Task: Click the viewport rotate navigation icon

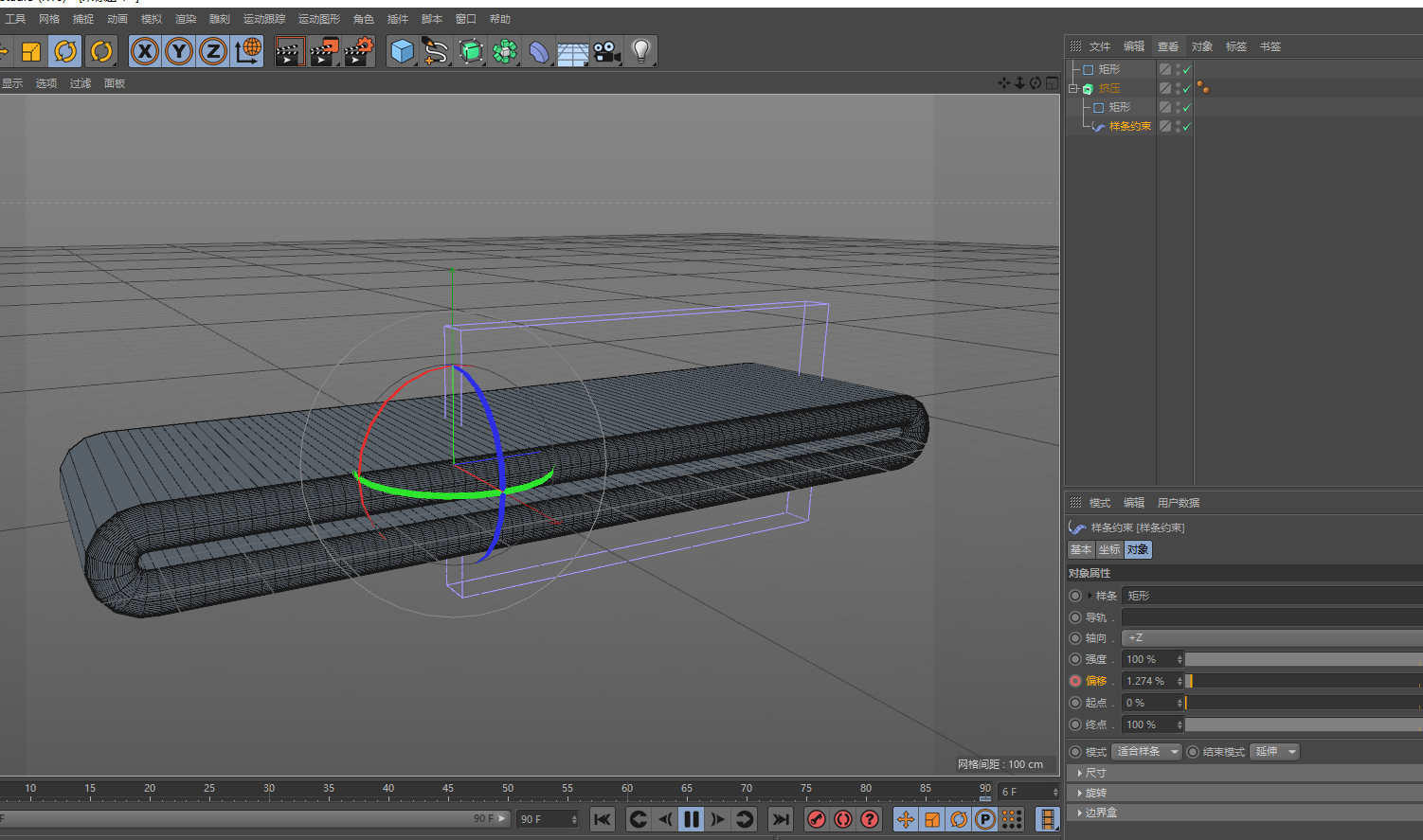Action: (x=1036, y=83)
